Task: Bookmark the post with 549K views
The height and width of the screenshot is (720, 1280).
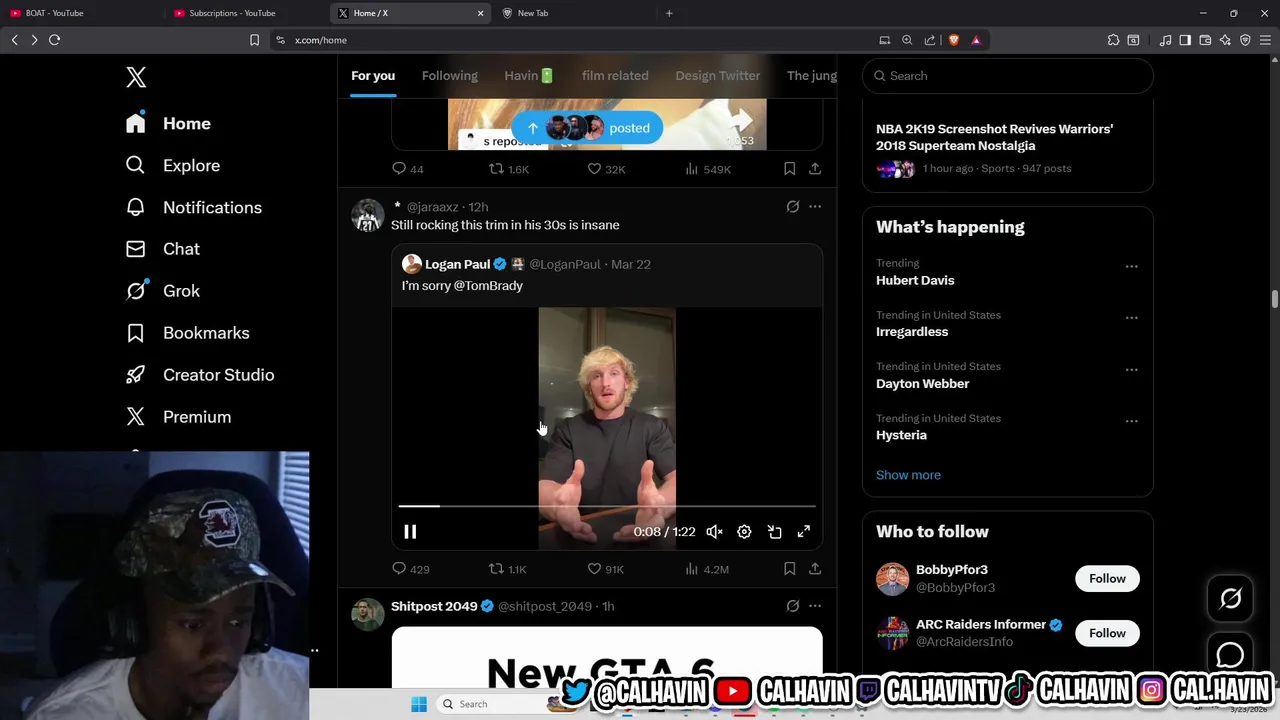Action: 789,169
